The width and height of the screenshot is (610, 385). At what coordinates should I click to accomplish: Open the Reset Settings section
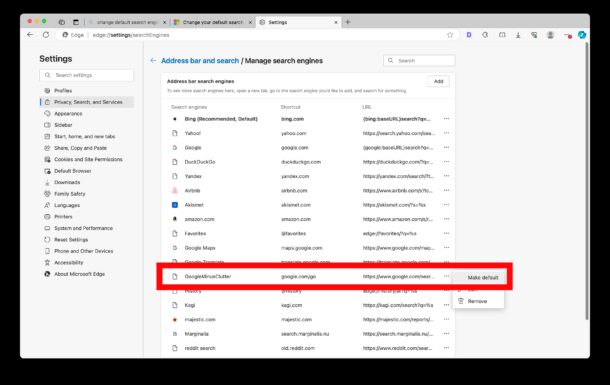coord(87,240)
